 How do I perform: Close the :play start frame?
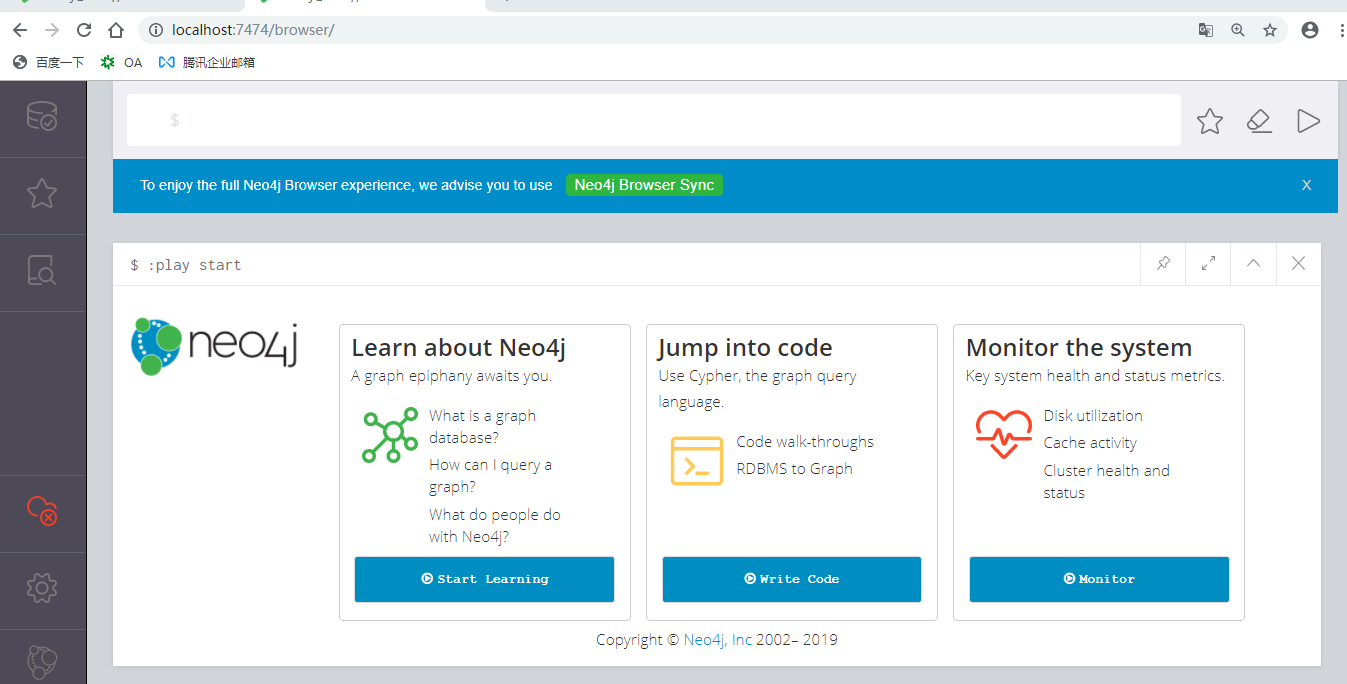tap(1298, 264)
